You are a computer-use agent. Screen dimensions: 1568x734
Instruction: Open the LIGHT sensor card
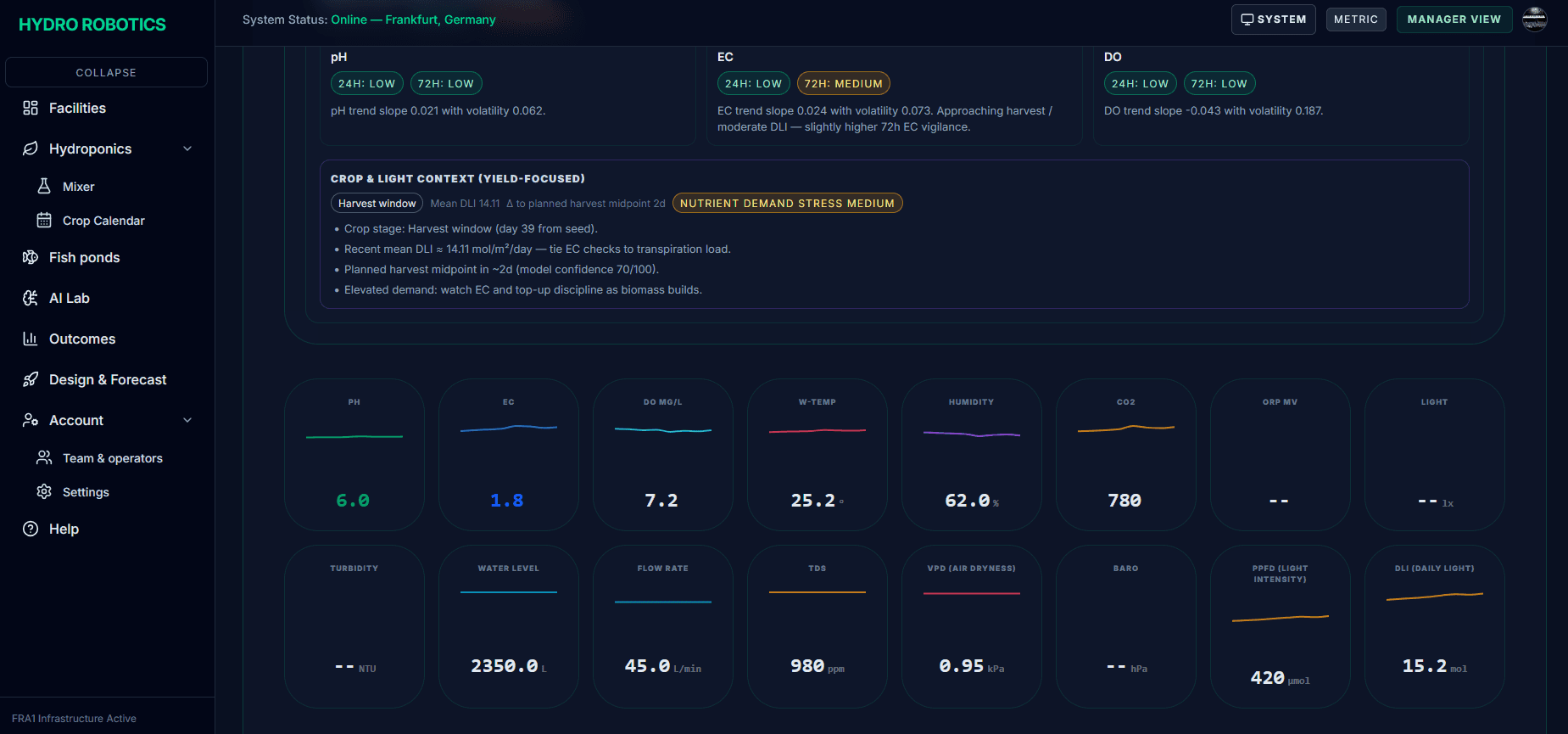1434,455
